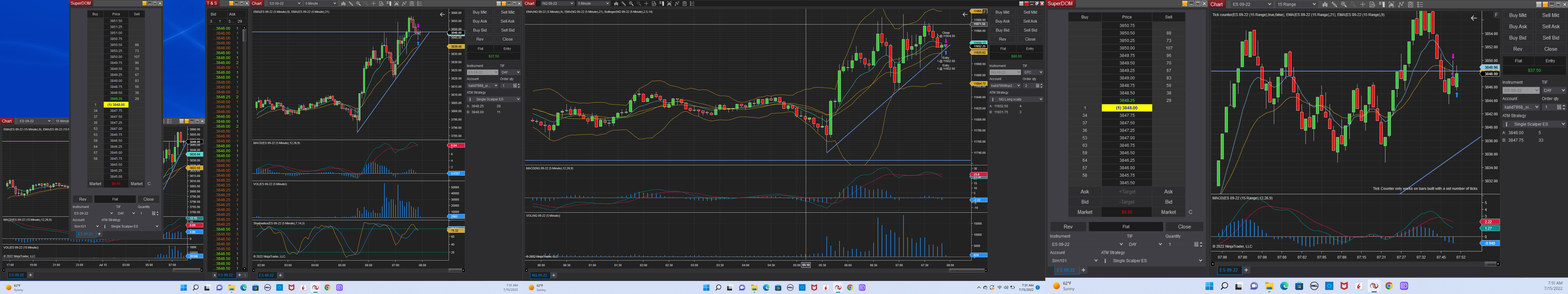Click Data Box icon in 15 Range chart
The image size is (1568, 294).
[1373, 4]
